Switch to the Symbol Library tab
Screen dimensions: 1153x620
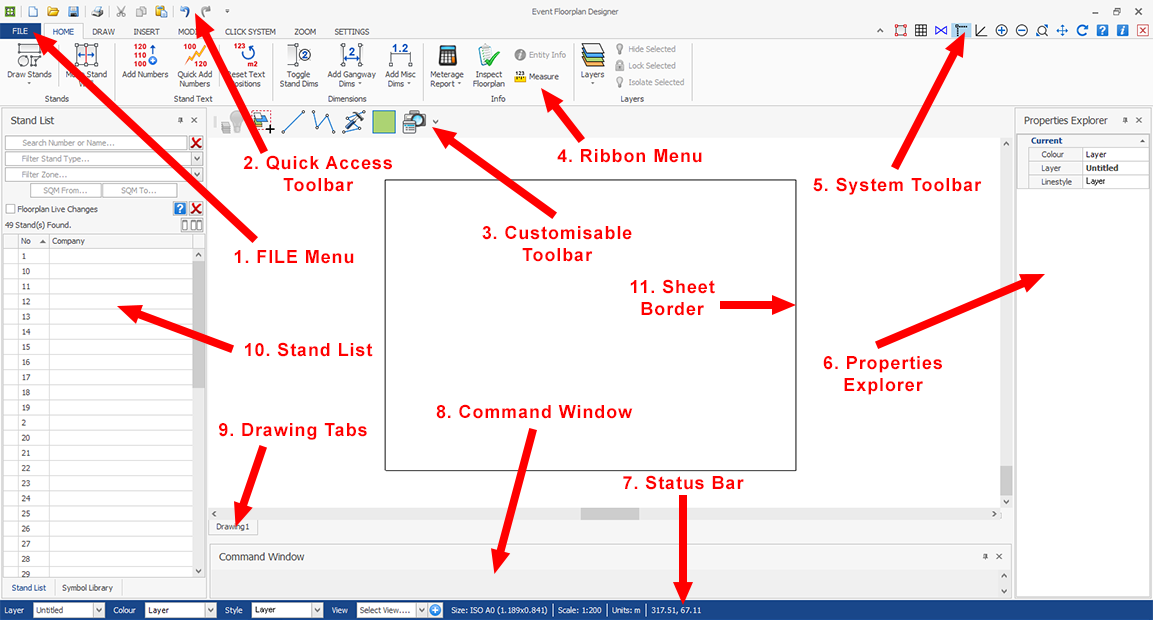[x=88, y=588]
